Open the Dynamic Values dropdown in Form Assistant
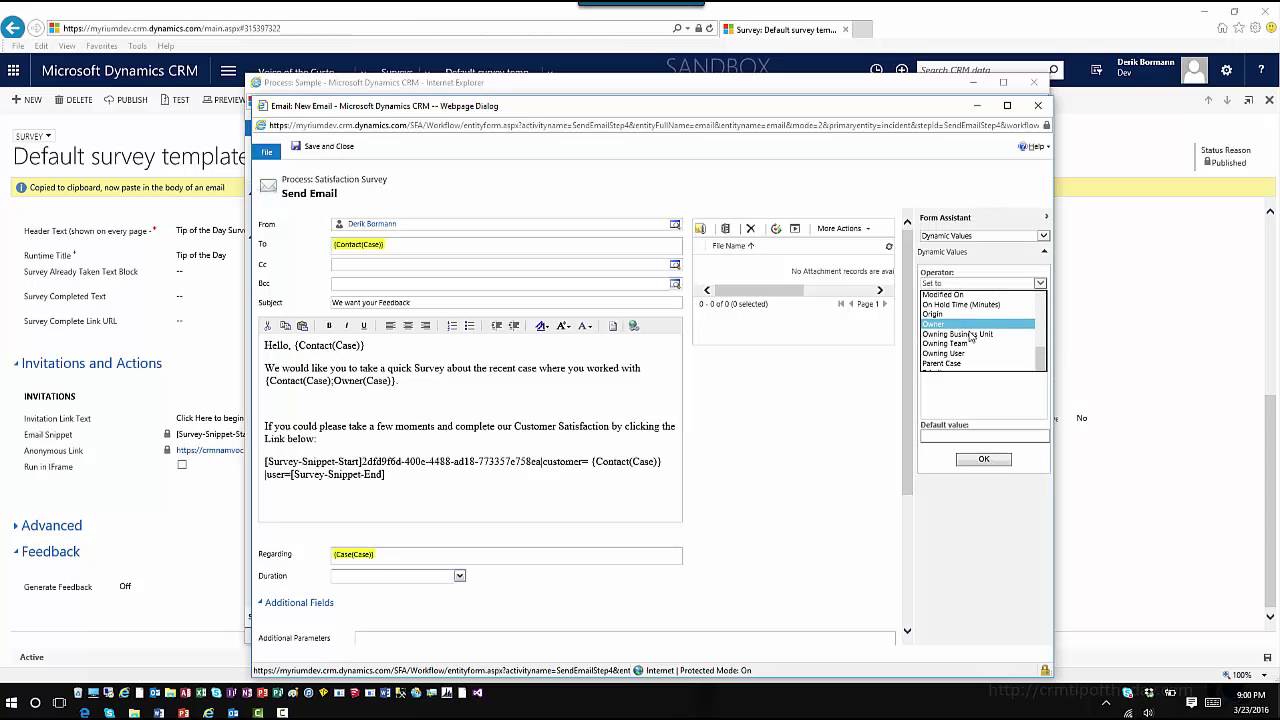This screenshot has width=1280, height=720. (x=983, y=236)
